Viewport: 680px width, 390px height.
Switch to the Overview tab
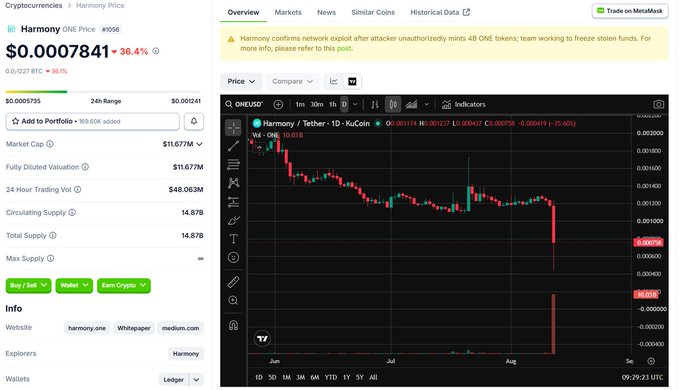243,13
